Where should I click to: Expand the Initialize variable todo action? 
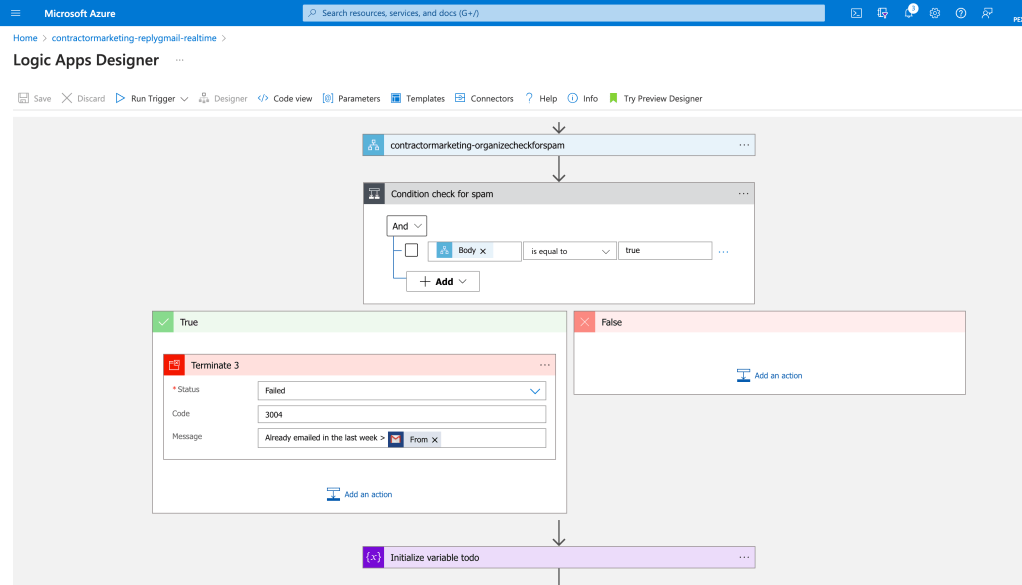pos(559,557)
